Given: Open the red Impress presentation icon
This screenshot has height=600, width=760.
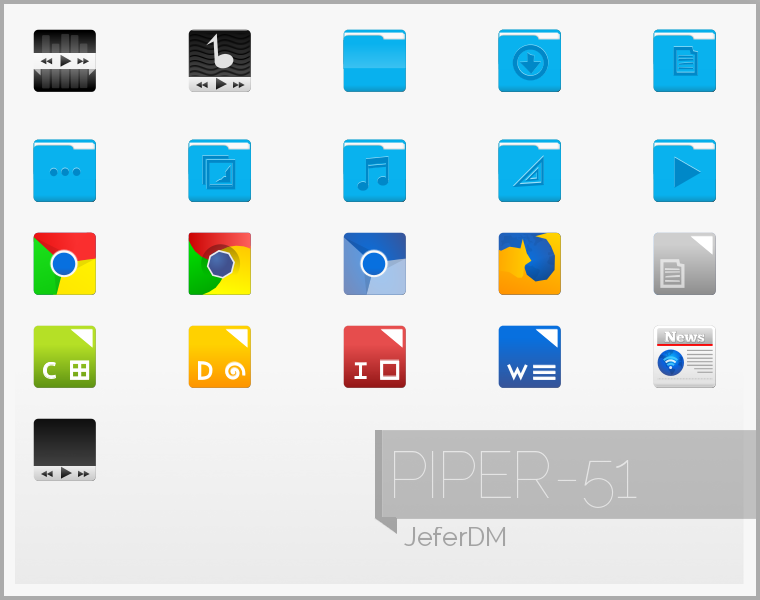Looking at the screenshot, I should pos(375,357).
